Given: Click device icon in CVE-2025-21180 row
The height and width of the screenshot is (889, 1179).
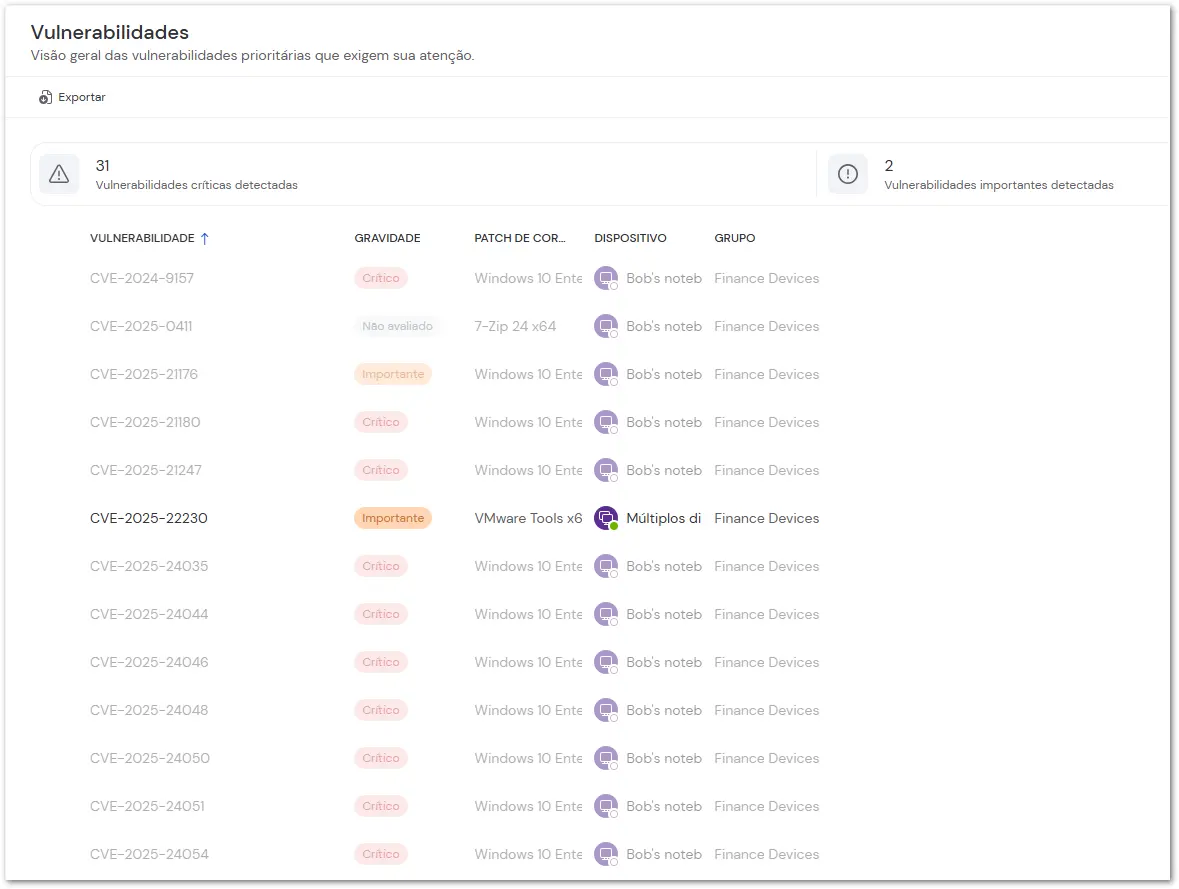Looking at the screenshot, I should coord(606,423).
